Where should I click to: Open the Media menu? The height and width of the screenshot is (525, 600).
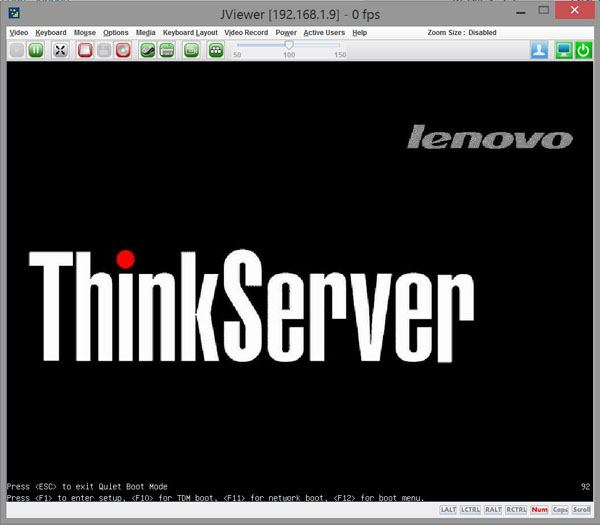pos(145,33)
